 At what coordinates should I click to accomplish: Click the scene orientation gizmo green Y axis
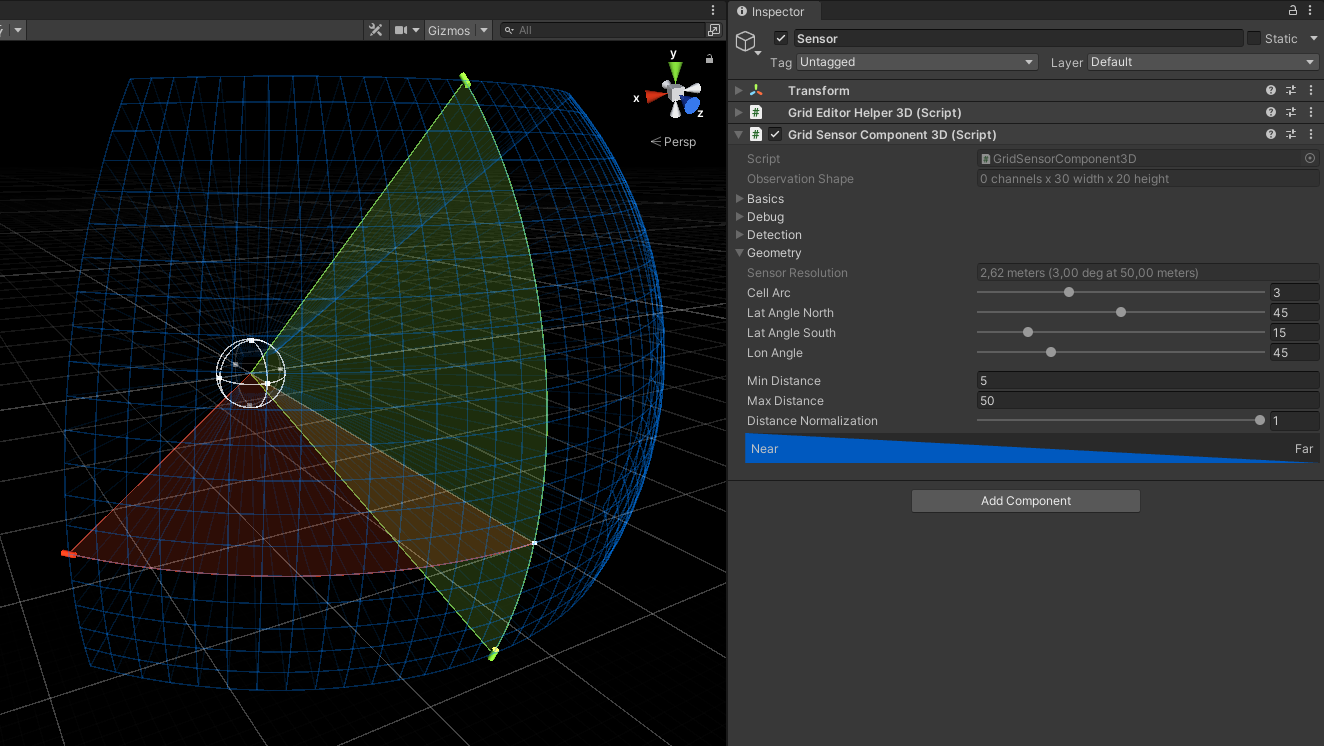point(676,70)
